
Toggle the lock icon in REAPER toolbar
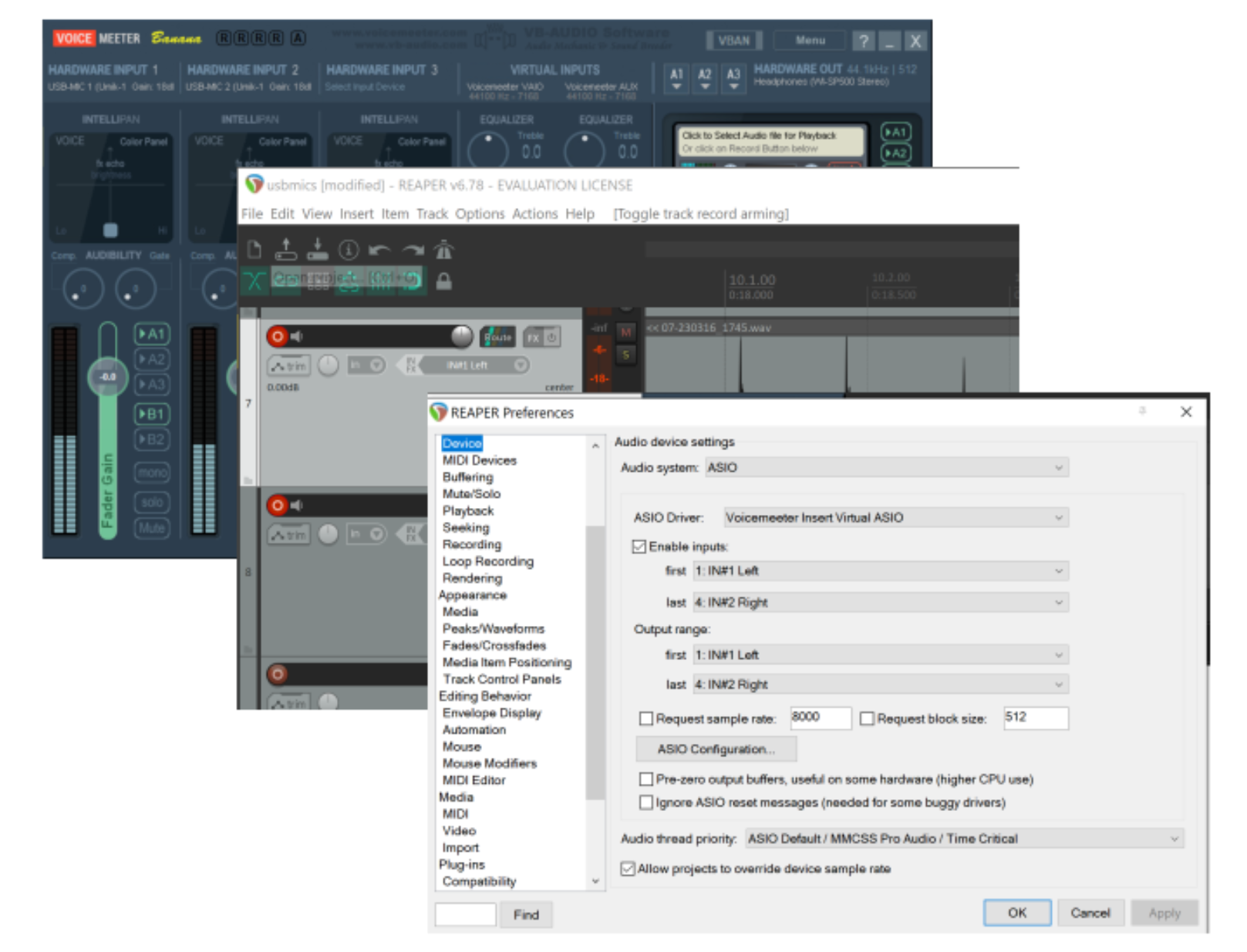coord(443,281)
